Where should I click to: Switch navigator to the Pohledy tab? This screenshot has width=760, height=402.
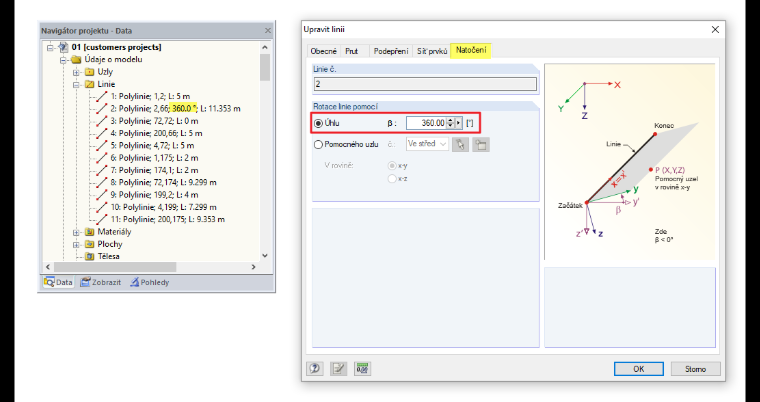point(149,282)
